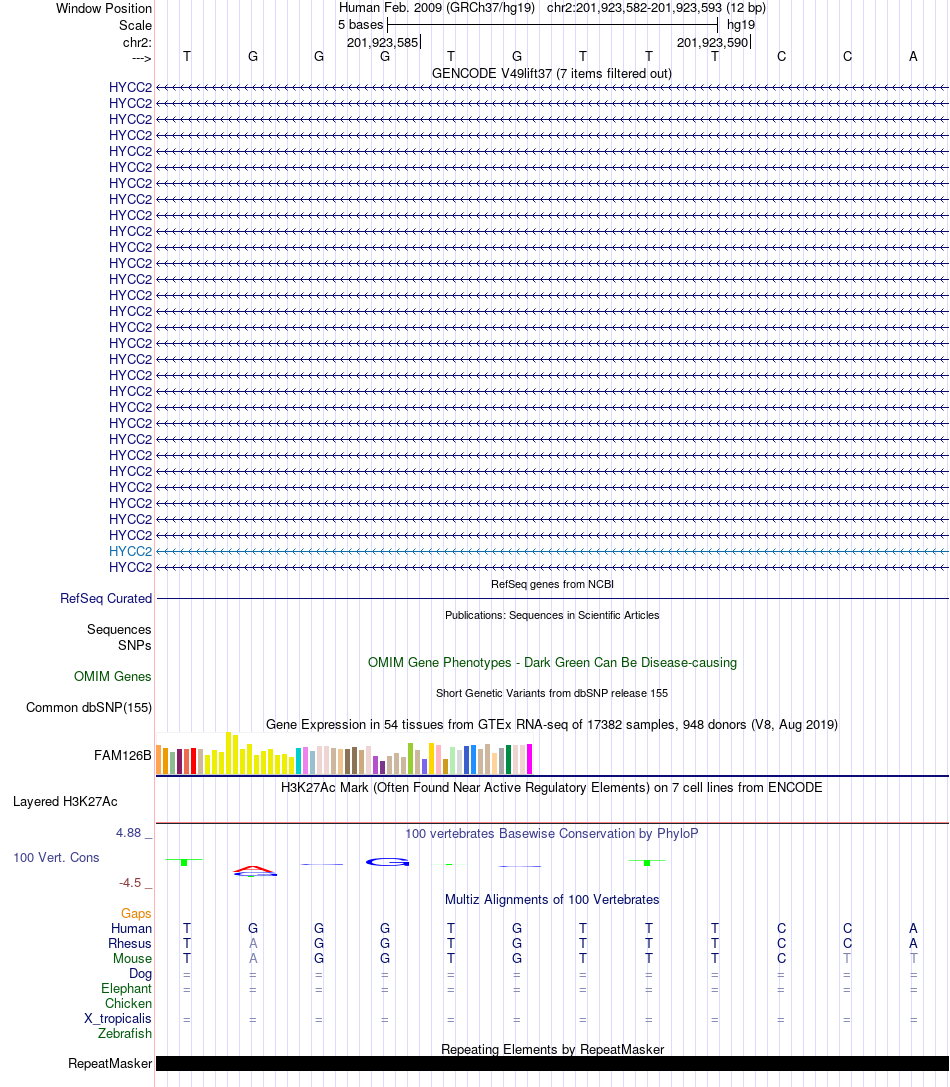Click the RepeatMasker track label
The height and width of the screenshot is (1087, 950).
coord(110,1063)
